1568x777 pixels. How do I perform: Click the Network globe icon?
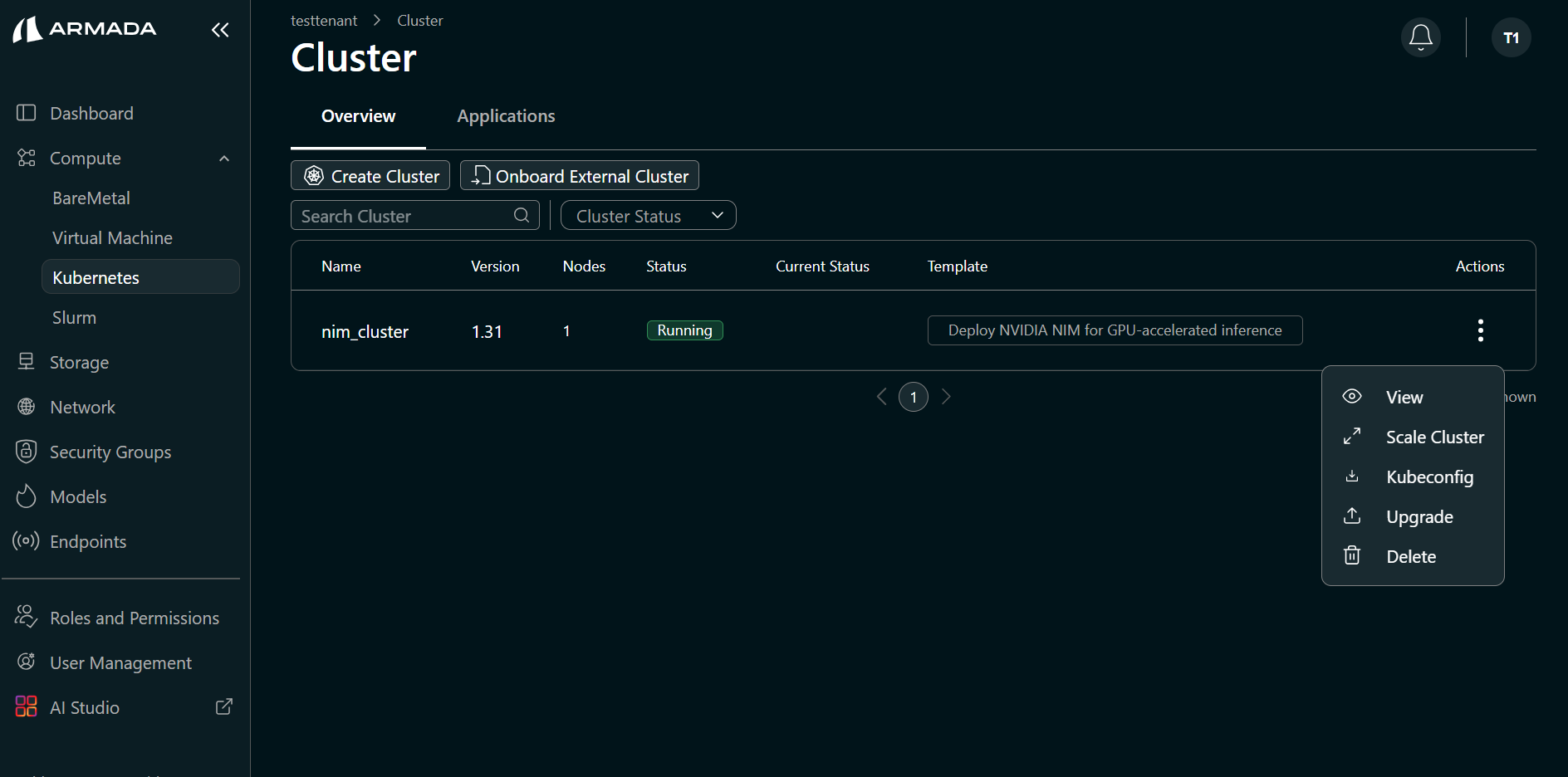point(26,406)
